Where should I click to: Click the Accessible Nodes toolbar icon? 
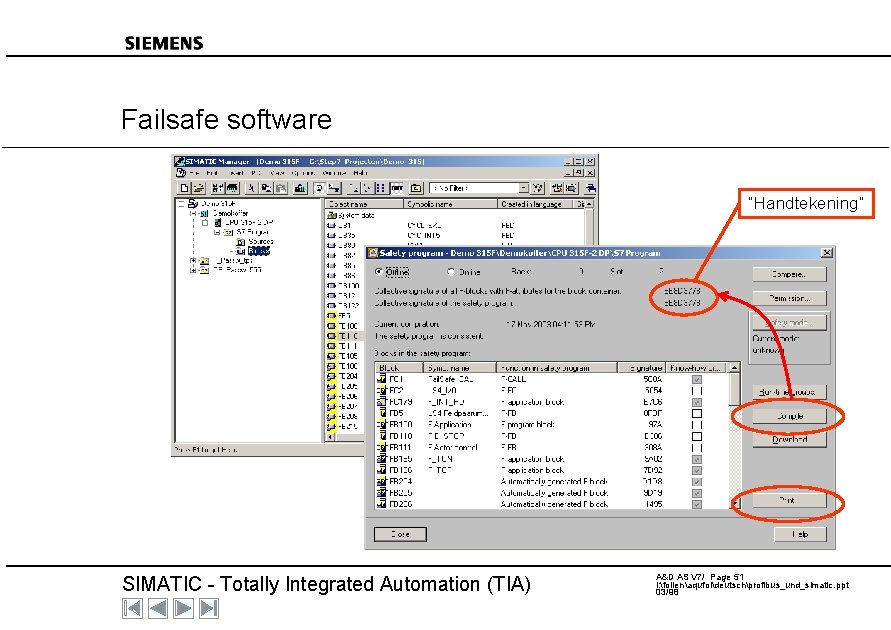coord(218,188)
